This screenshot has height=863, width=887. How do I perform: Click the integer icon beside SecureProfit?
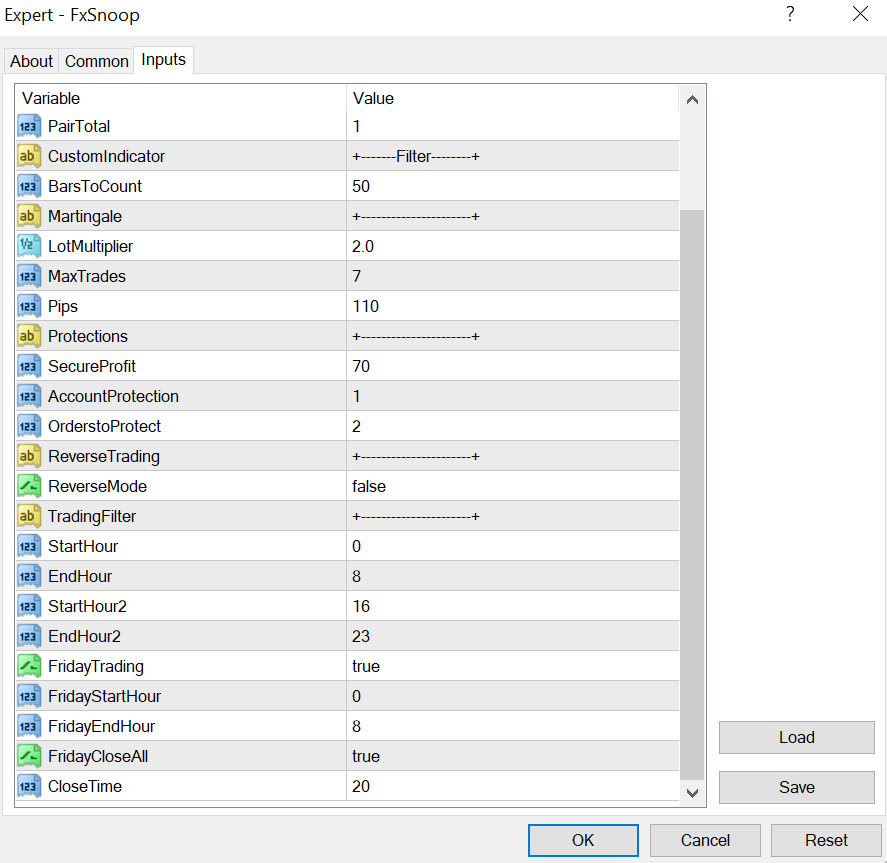pyautogui.click(x=29, y=366)
